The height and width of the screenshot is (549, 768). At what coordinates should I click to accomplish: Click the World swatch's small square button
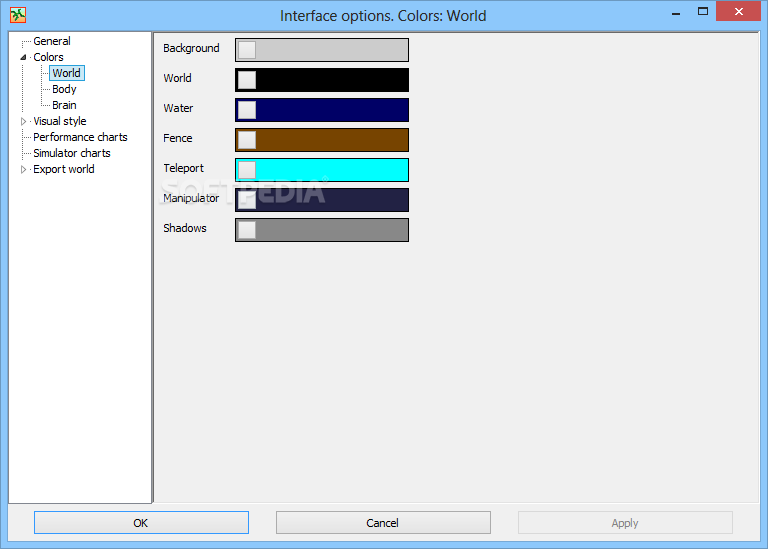click(247, 80)
